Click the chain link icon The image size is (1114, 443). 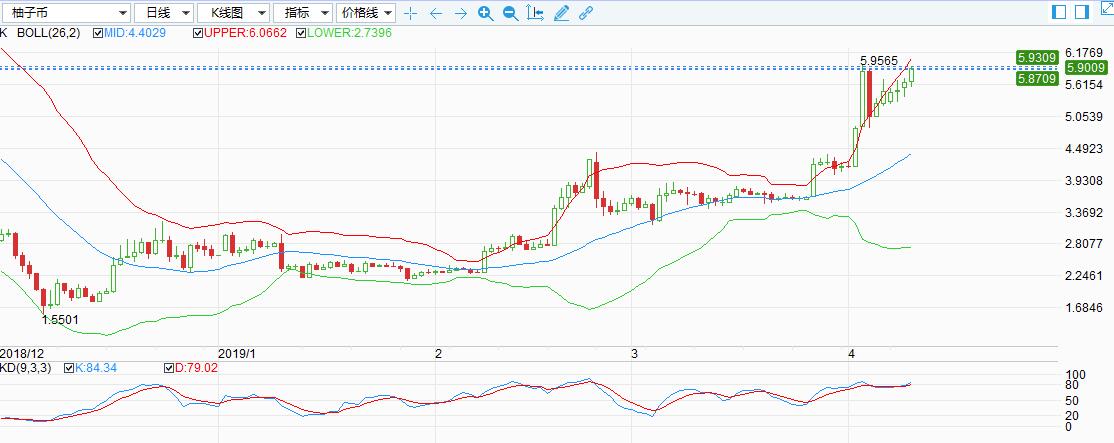tap(586, 13)
